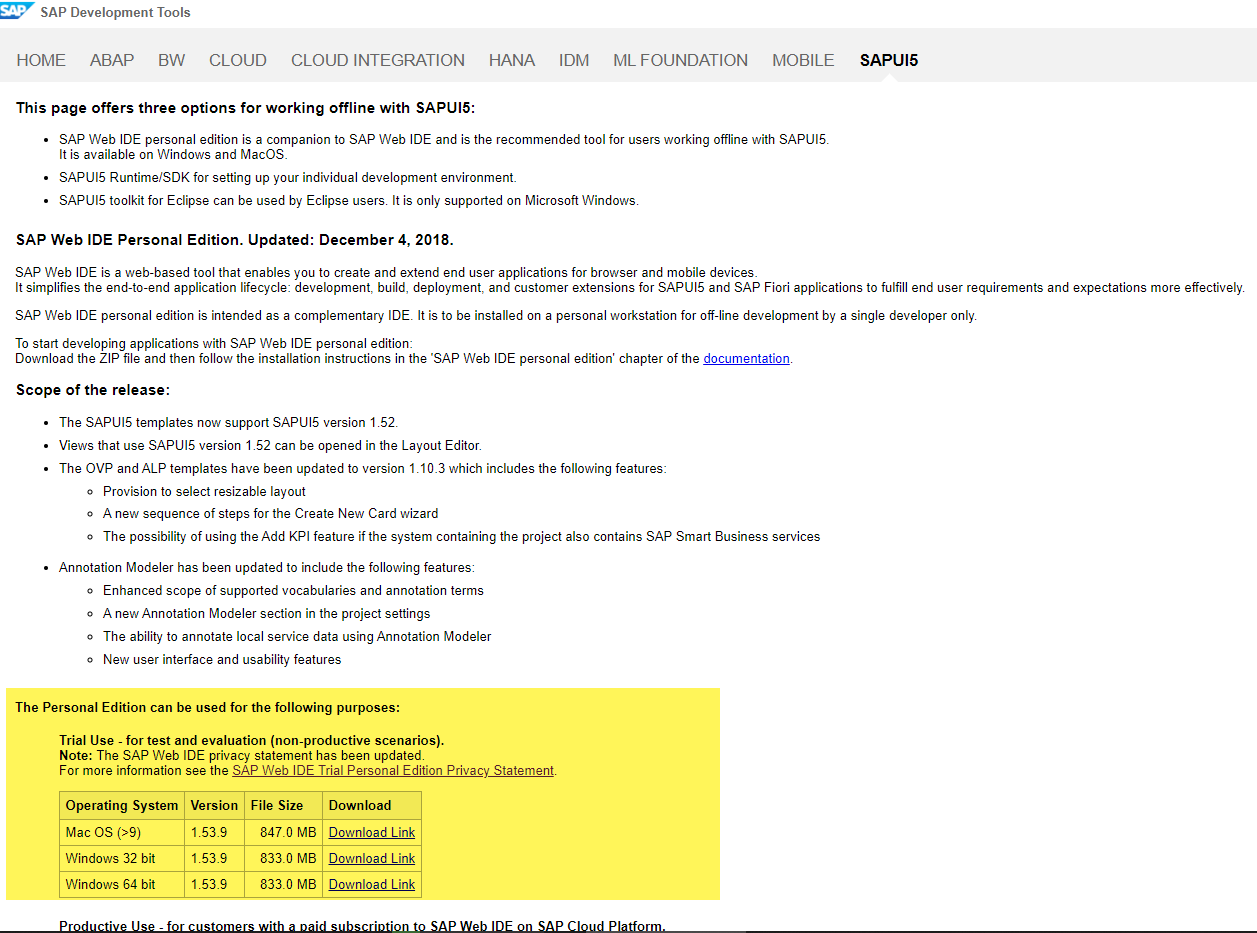The height and width of the screenshot is (933, 1257).
Task: Click Download Link for Mac OS (>9)
Action: point(372,832)
